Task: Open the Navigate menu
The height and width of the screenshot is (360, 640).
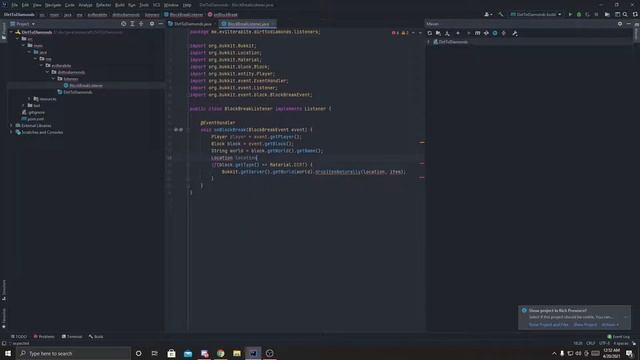Action: tap(53, 5)
